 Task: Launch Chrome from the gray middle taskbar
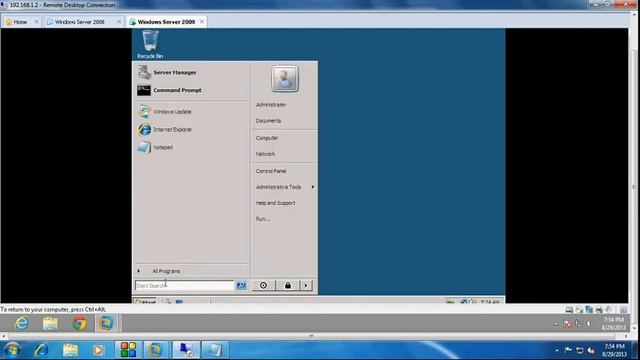[x=80, y=323]
